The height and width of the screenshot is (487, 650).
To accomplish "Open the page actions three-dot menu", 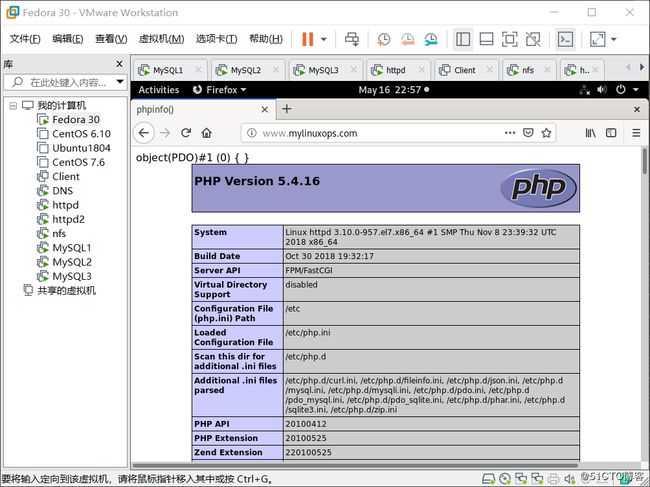I will (510, 133).
